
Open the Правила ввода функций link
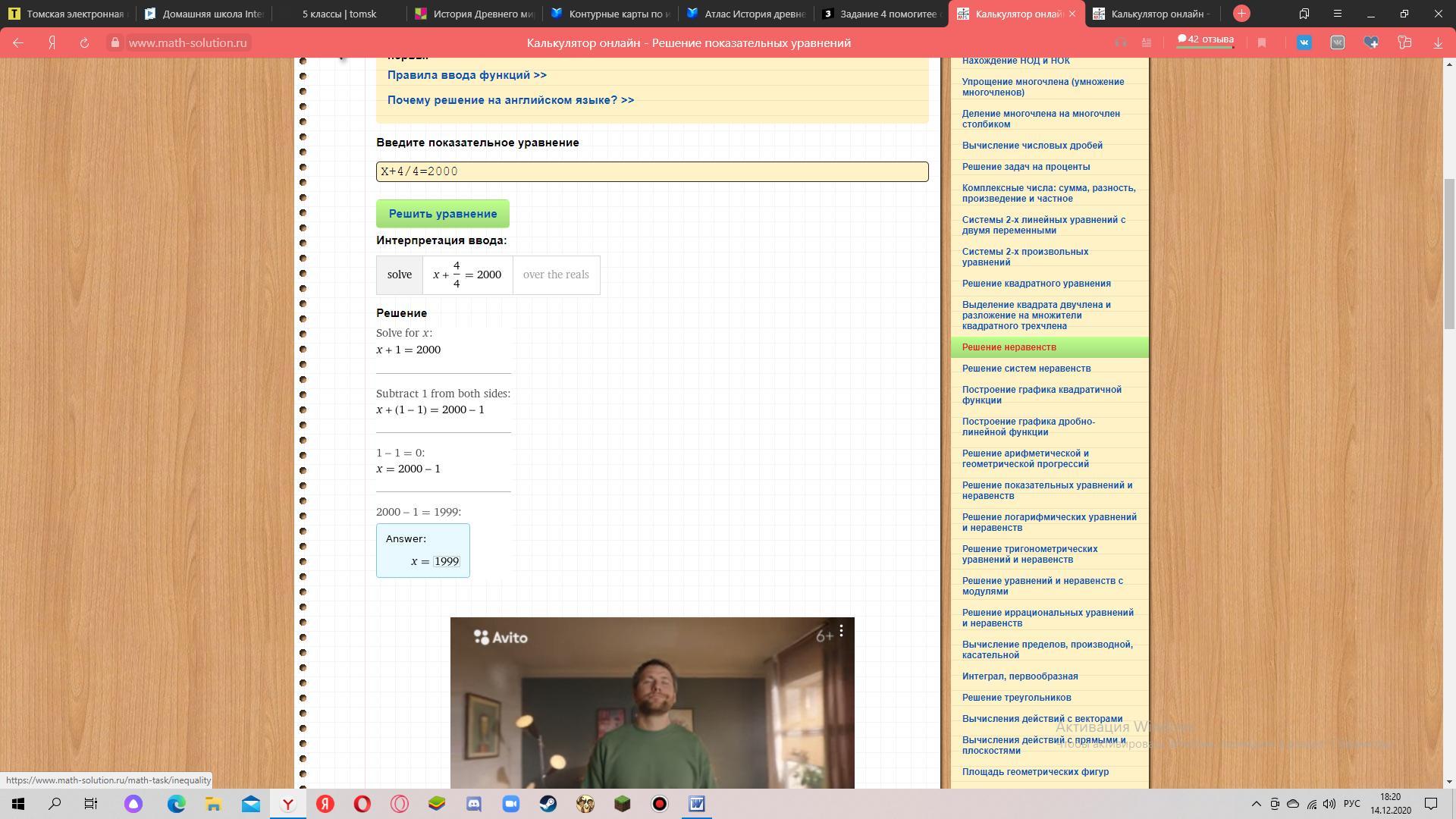[466, 75]
